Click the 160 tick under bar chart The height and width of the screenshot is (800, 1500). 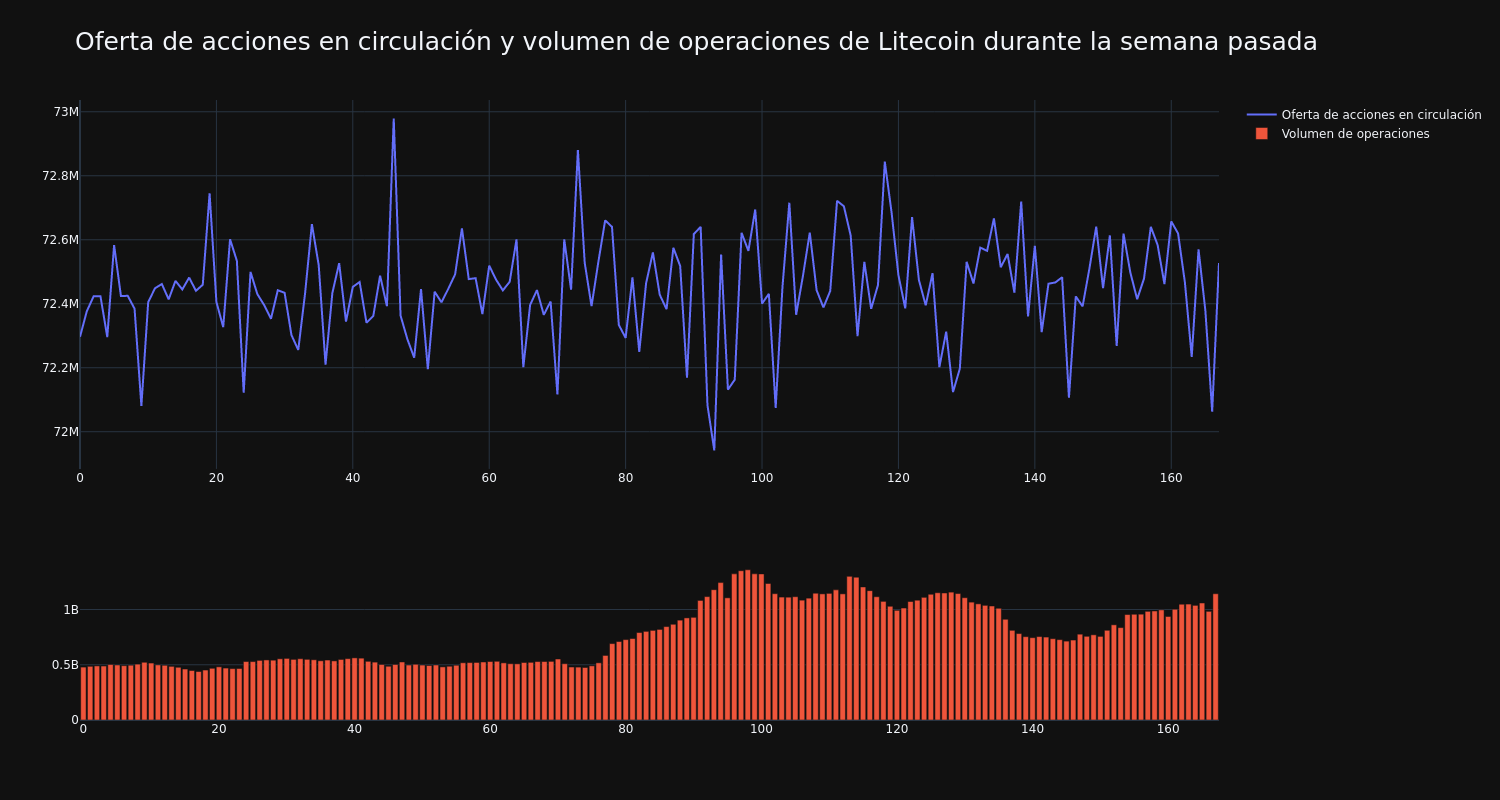click(1168, 729)
